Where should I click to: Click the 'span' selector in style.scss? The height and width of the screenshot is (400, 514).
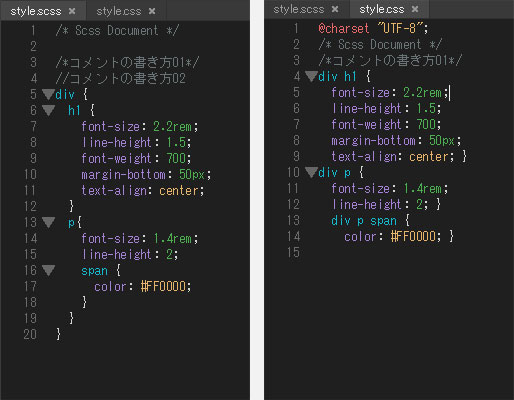pos(94,271)
